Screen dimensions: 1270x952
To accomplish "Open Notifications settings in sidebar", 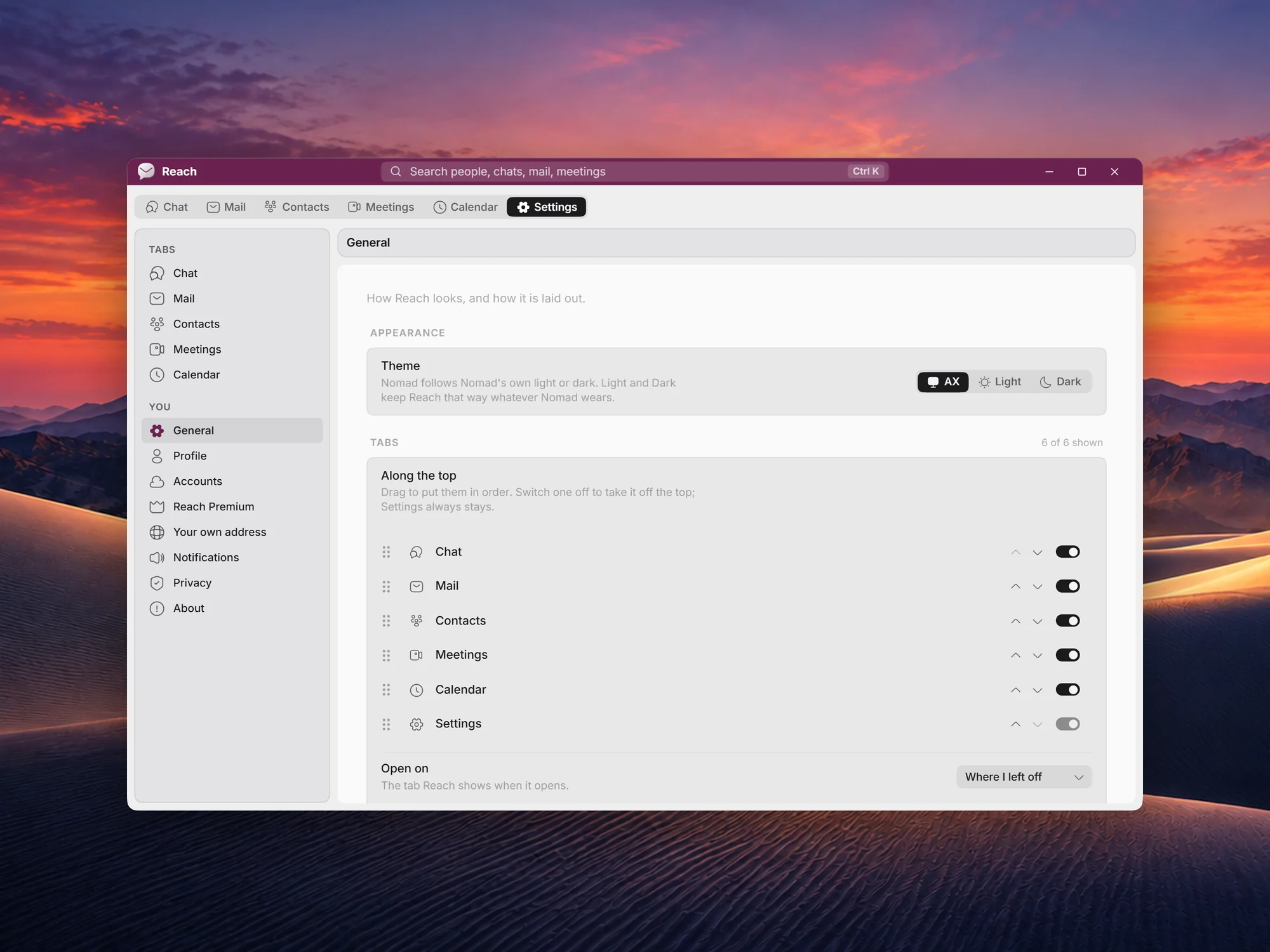I will pos(232,557).
